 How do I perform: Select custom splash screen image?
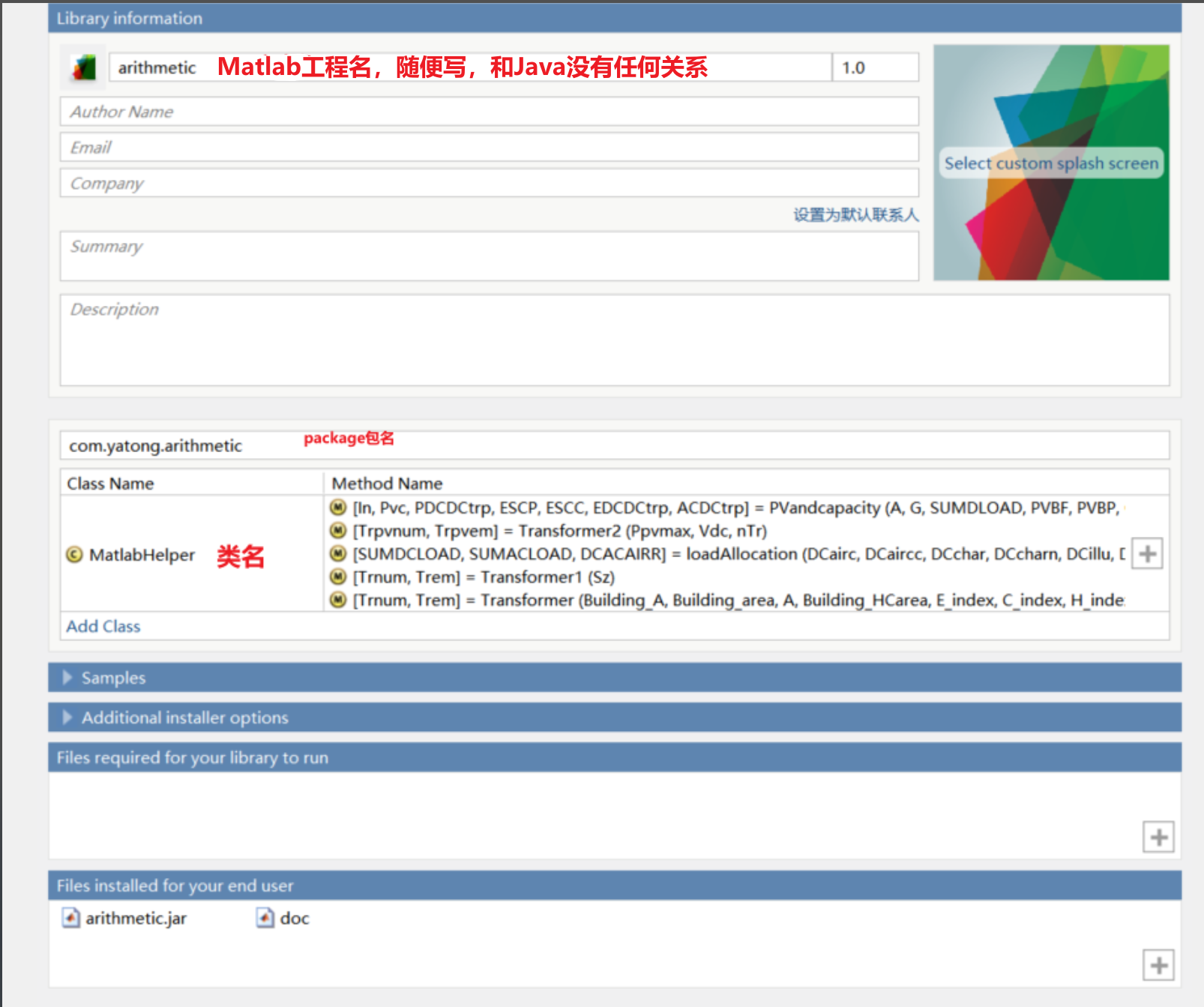[x=1051, y=163]
